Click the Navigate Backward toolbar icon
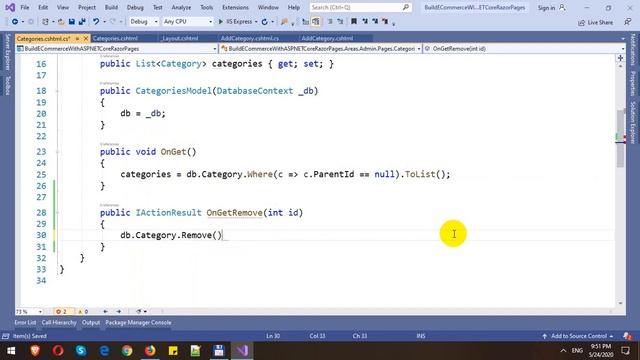Image resolution: width=640 pixels, height=360 pixels. click(15, 22)
